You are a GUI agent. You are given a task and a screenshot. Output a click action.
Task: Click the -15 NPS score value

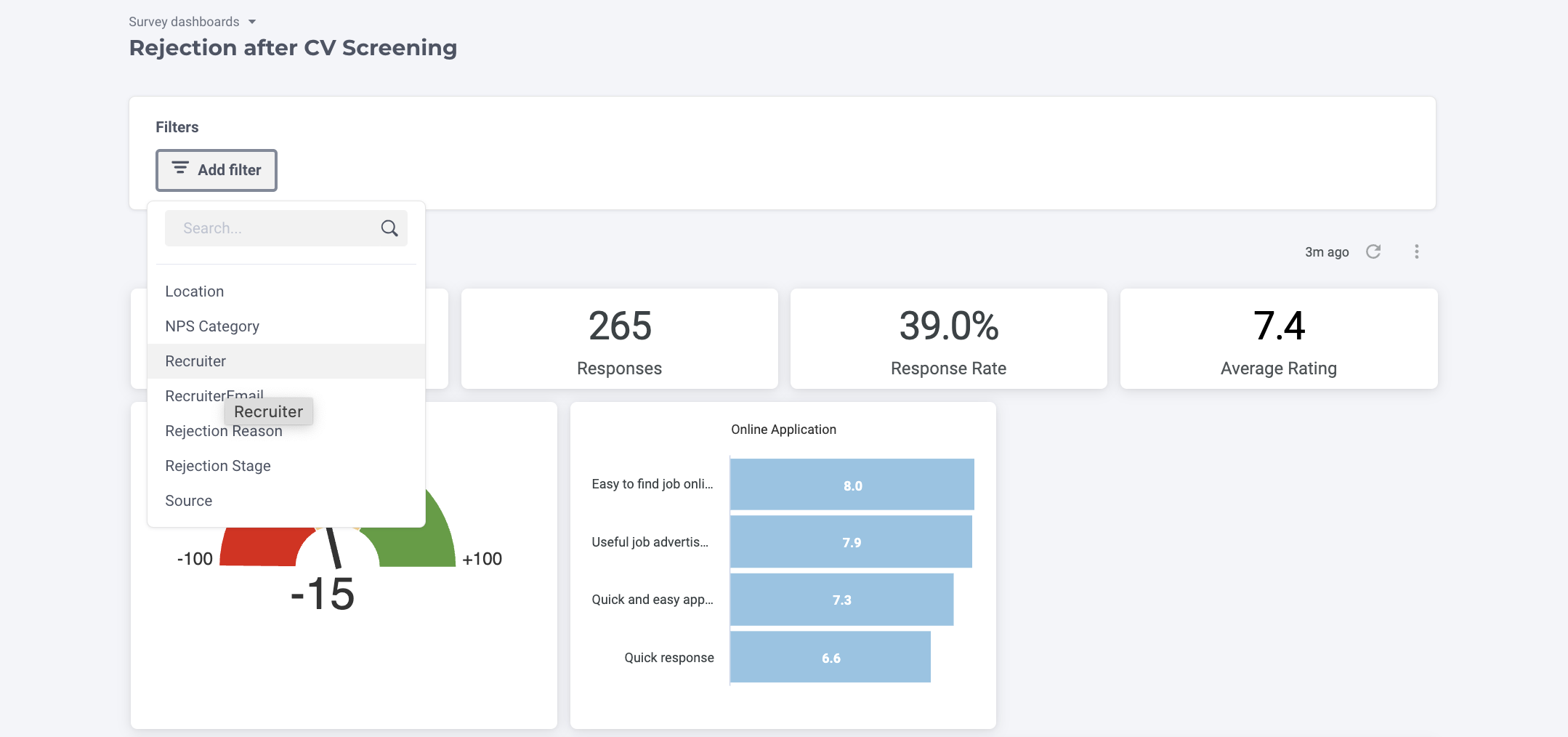[323, 594]
